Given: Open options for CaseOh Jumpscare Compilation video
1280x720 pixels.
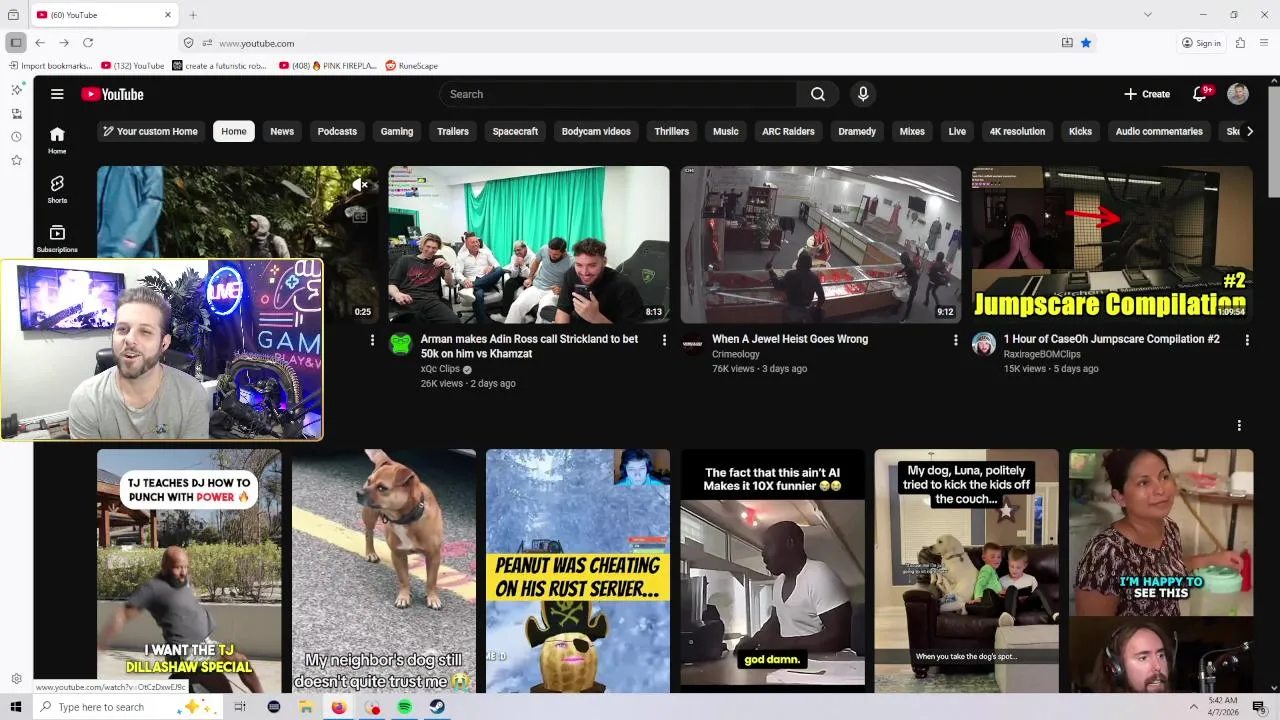Looking at the screenshot, I should pos(1247,340).
